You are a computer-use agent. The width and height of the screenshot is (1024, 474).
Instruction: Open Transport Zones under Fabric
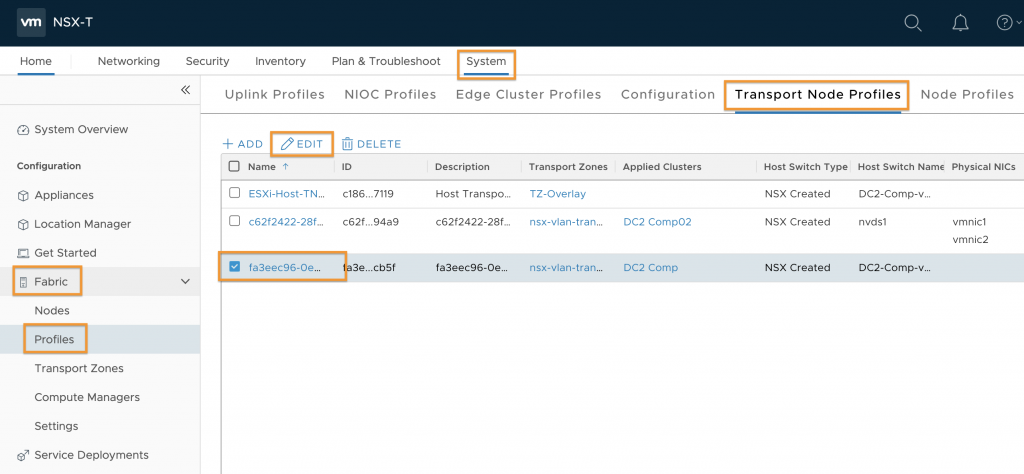point(79,368)
